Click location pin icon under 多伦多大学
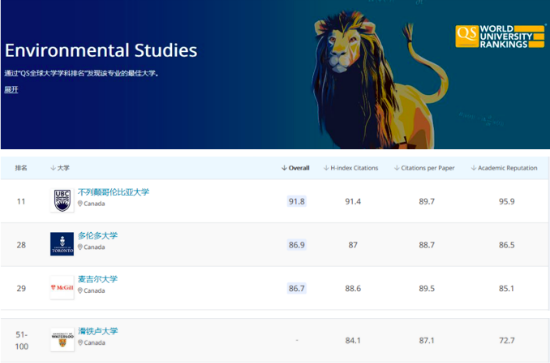The width and height of the screenshot is (550, 363). (80, 247)
